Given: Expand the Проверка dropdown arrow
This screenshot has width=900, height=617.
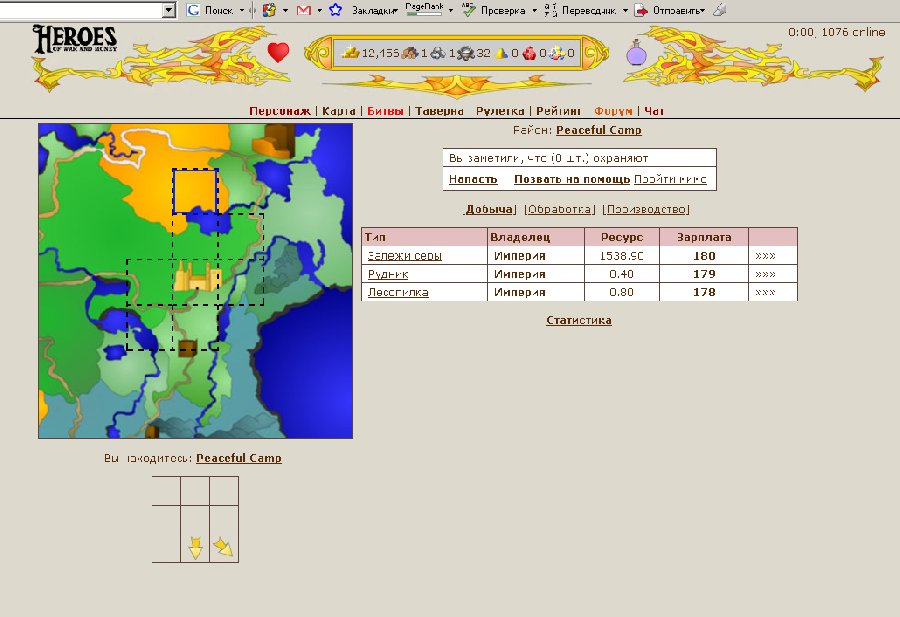Looking at the screenshot, I should coord(534,10).
